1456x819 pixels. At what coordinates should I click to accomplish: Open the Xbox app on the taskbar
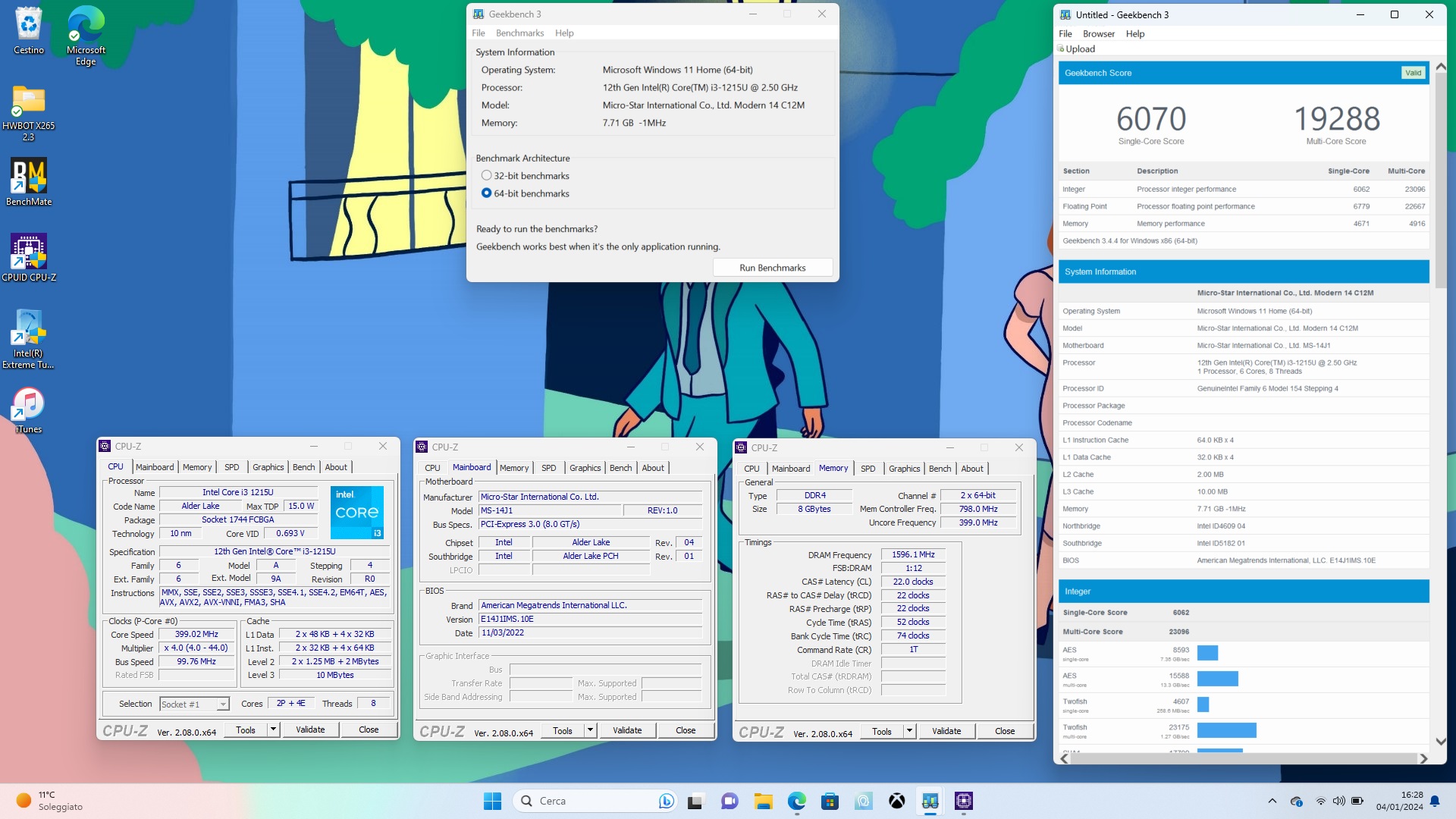tap(896, 801)
